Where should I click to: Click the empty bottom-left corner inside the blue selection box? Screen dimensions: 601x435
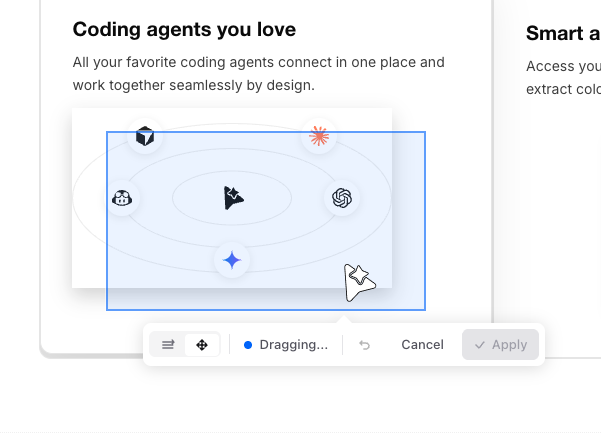125,299
